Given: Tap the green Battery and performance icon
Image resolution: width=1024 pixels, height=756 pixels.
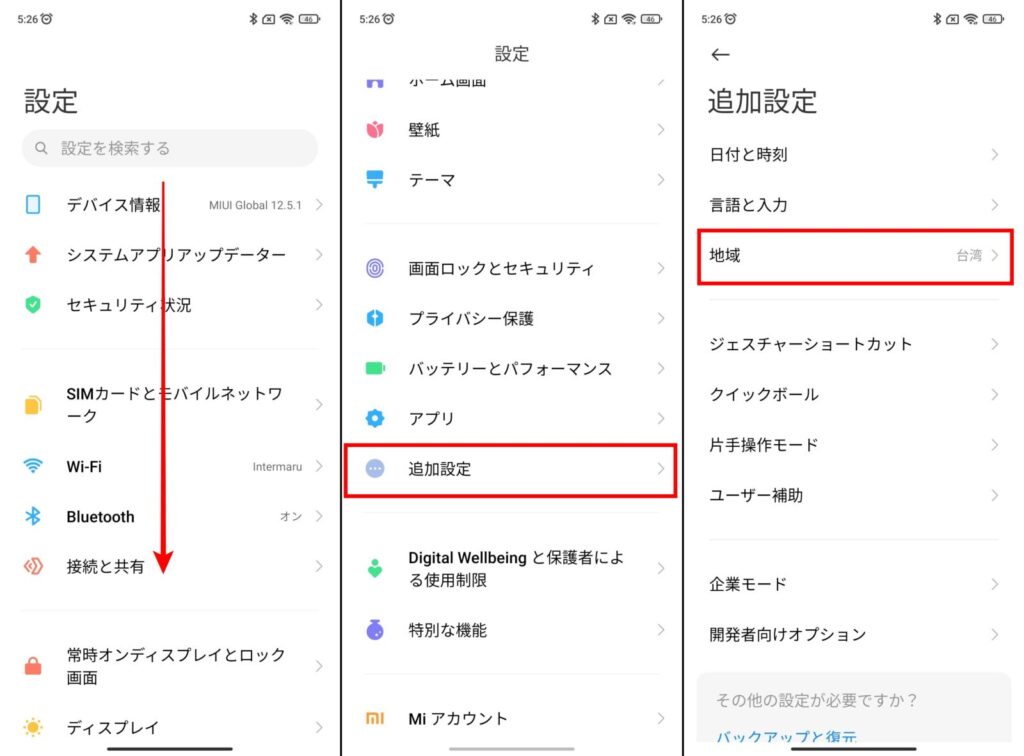Looking at the screenshot, I should 375,368.
